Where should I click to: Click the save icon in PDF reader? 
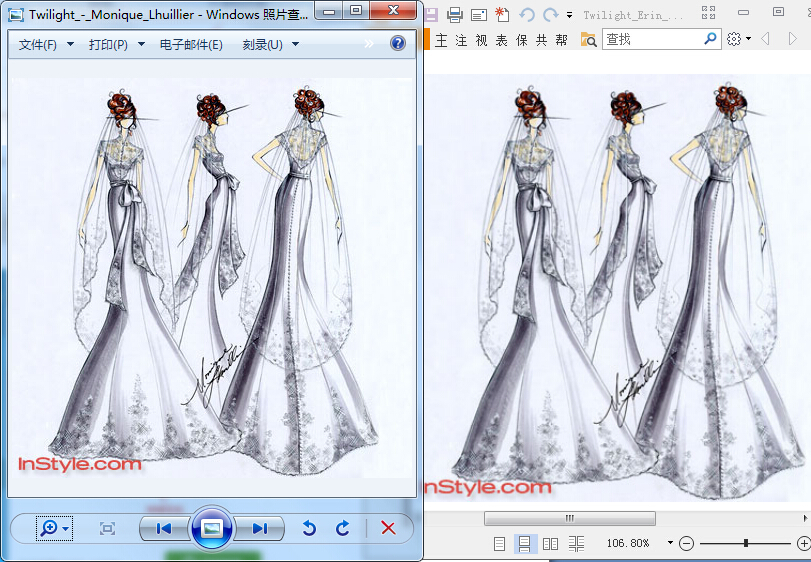click(x=431, y=15)
